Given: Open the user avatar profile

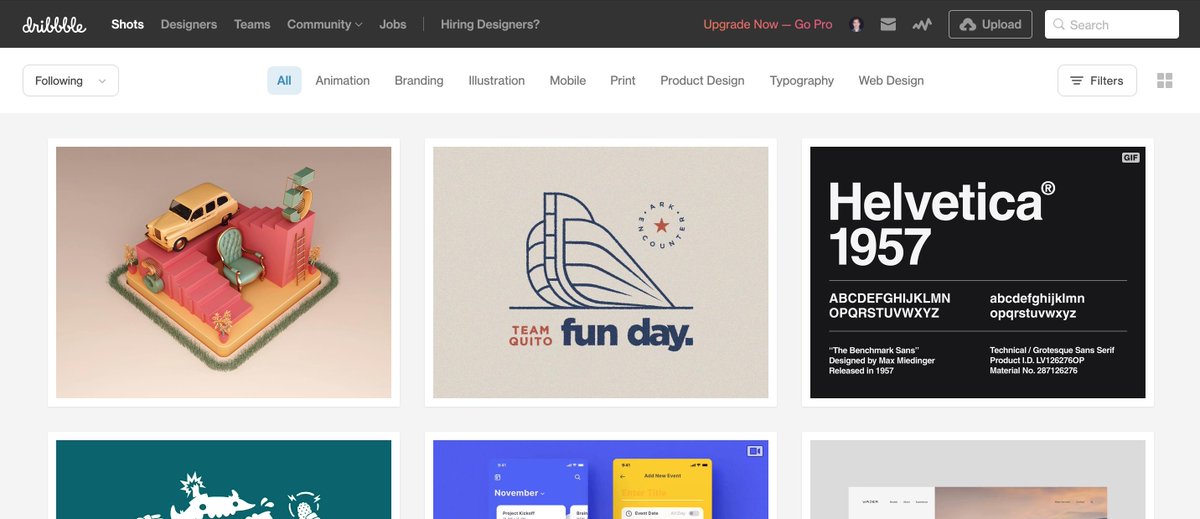Looking at the screenshot, I should pyautogui.click(x=856, y=24).
